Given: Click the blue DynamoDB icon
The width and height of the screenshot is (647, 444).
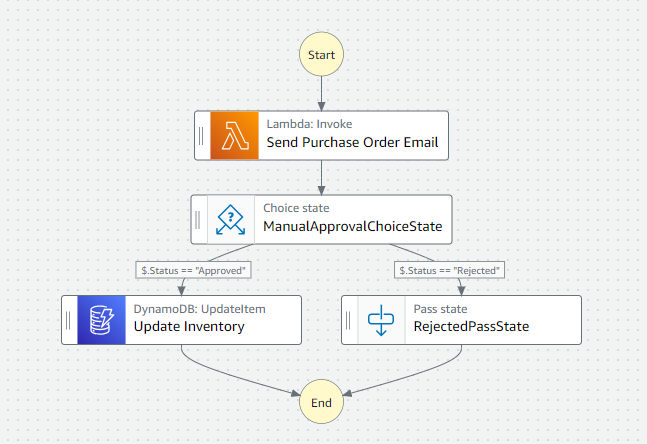Looking at the screenshot, I should [102, 320].
